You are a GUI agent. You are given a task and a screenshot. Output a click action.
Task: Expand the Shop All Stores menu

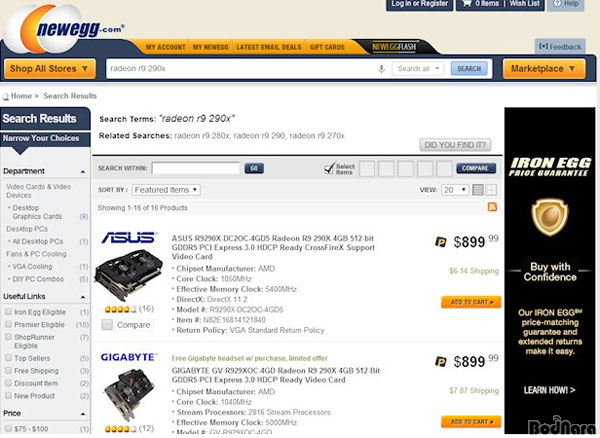tap(49, 69)
